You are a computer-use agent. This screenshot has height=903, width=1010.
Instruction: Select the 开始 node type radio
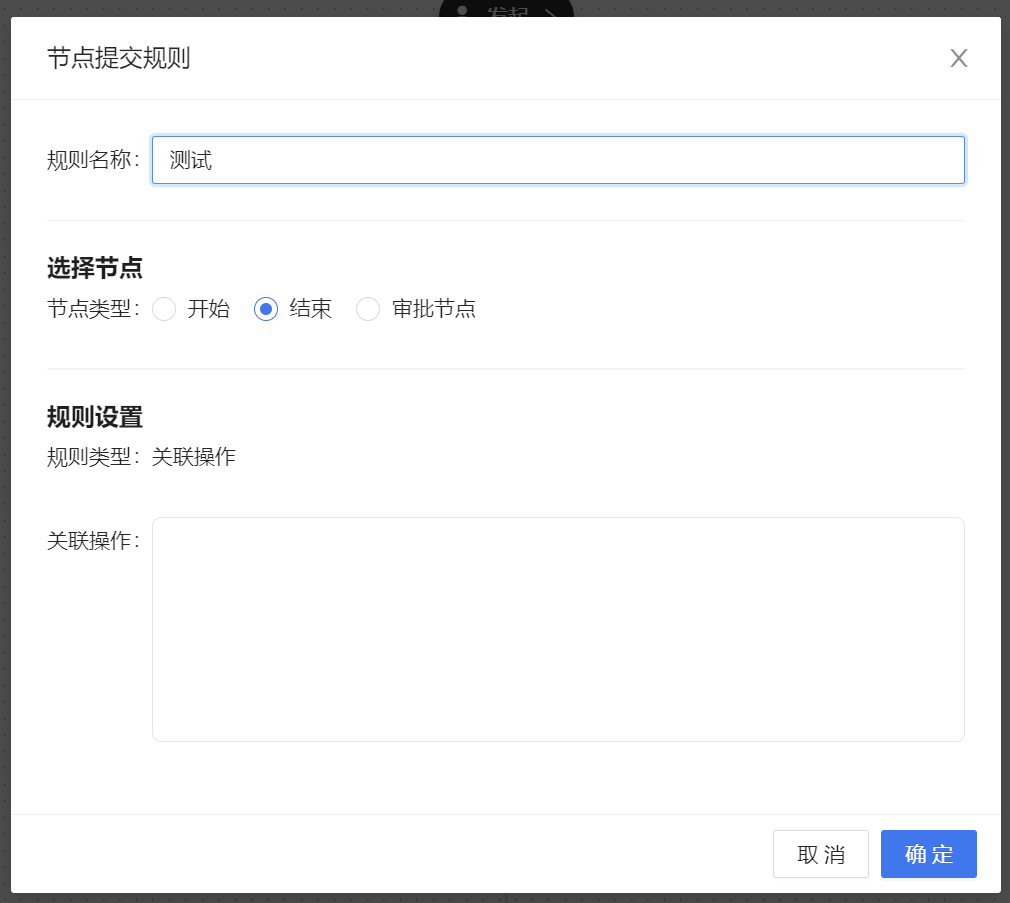(x=164, y=309)
